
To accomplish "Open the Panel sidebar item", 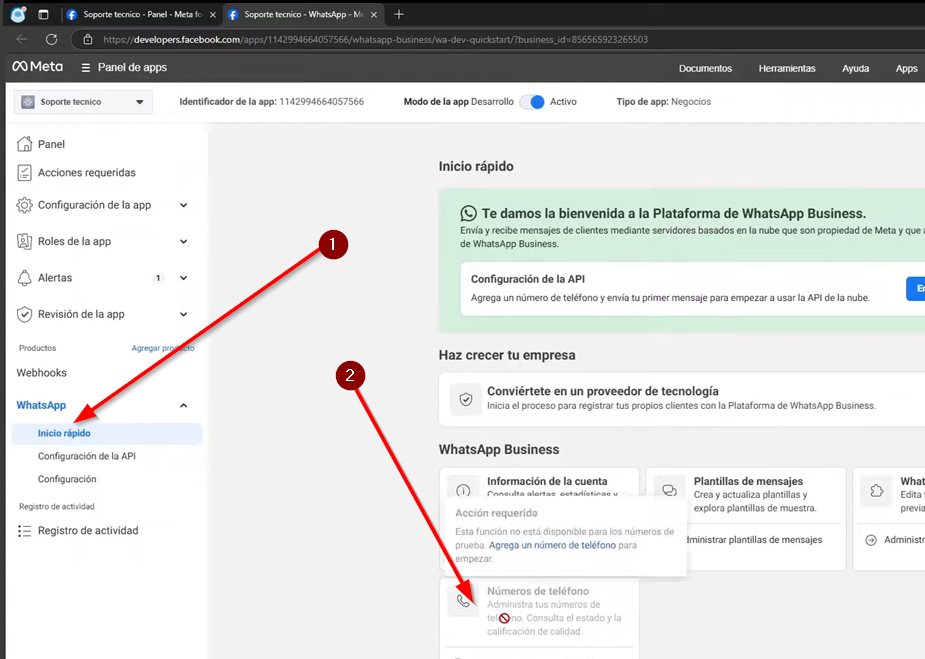I will click(51, 144).
